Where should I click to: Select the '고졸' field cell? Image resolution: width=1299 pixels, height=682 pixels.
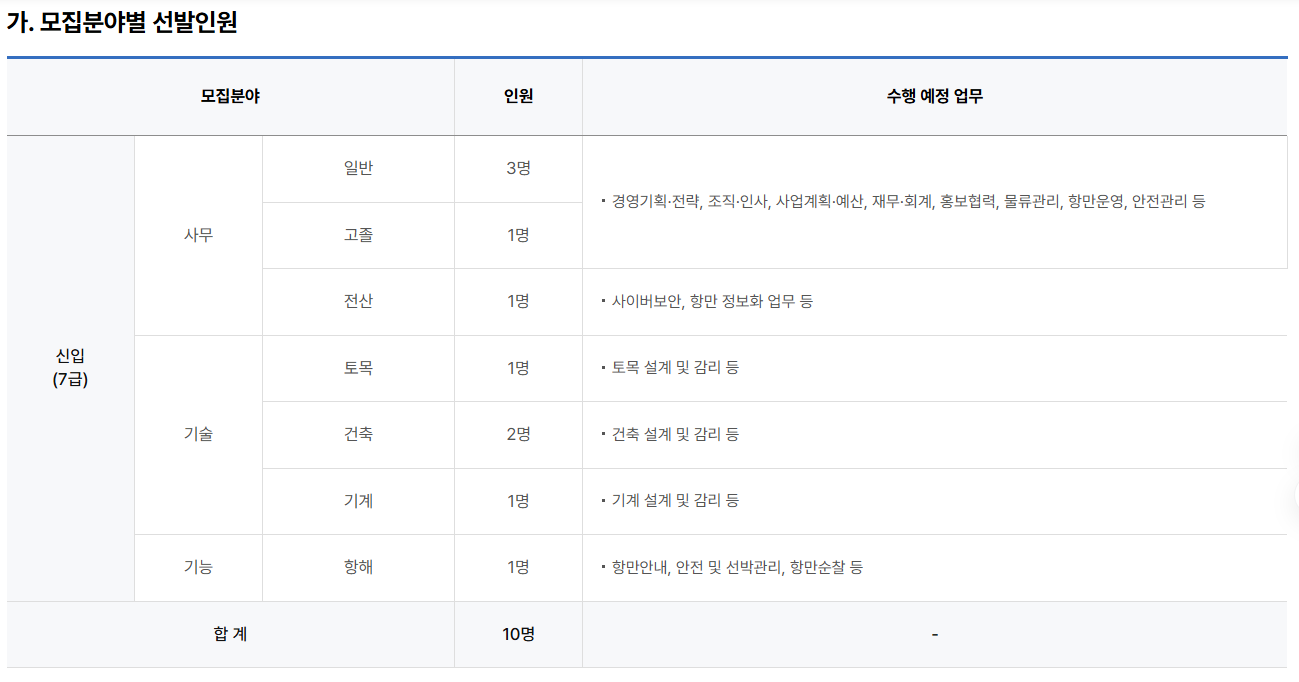[358, 235]
